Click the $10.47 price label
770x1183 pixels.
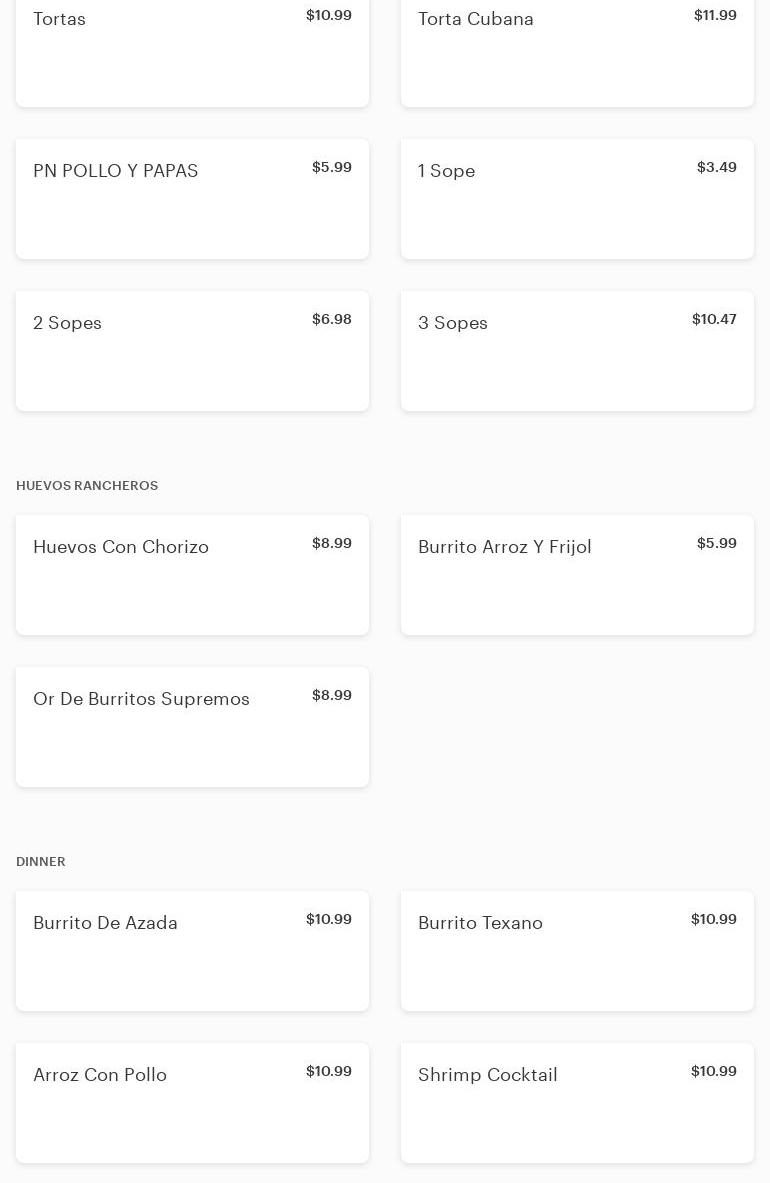pyautogui.click(x=714, y=319)
